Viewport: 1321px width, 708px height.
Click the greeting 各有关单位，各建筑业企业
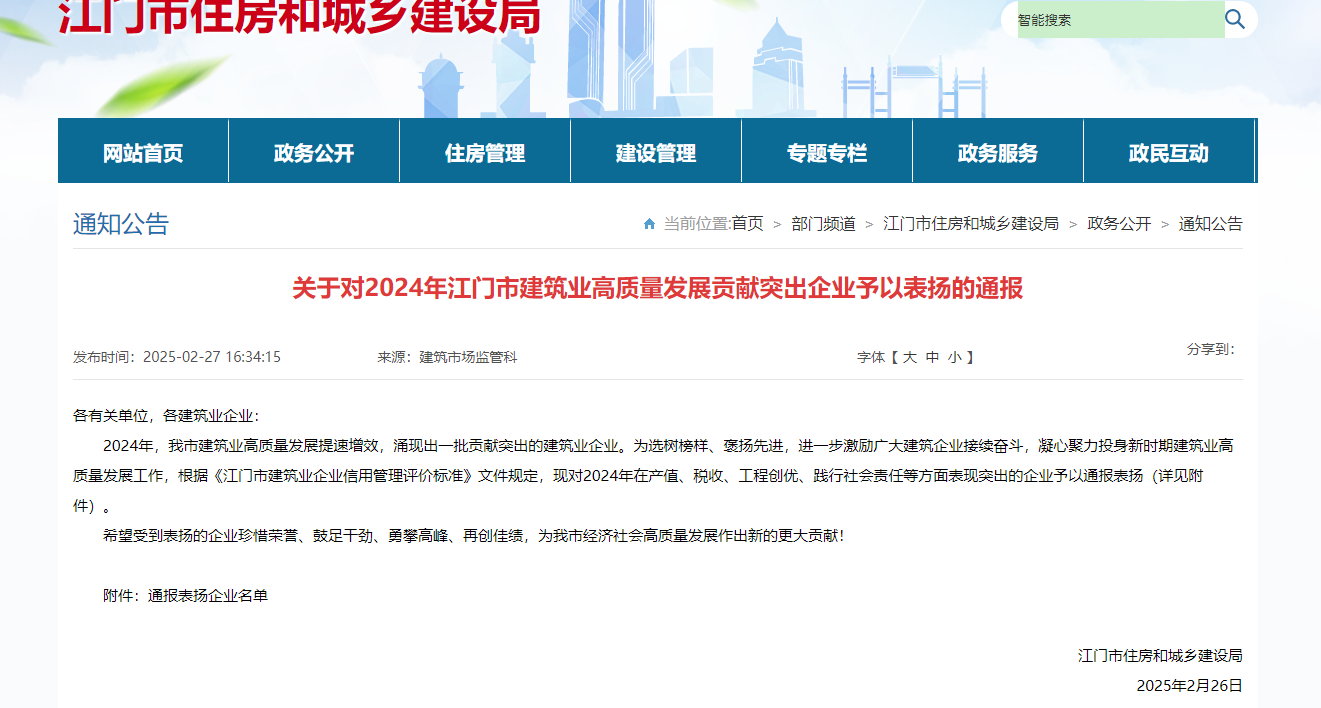(x=166, y=416)
